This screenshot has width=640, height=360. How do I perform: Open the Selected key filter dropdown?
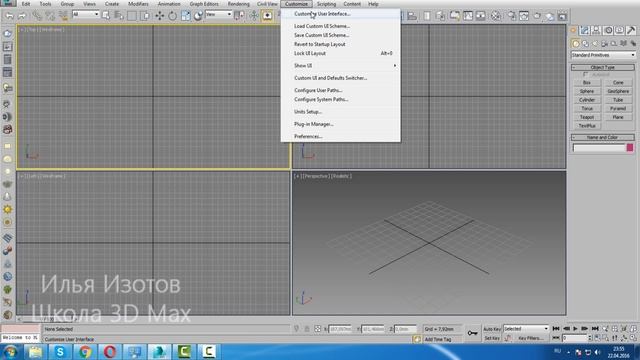point(526,329)
